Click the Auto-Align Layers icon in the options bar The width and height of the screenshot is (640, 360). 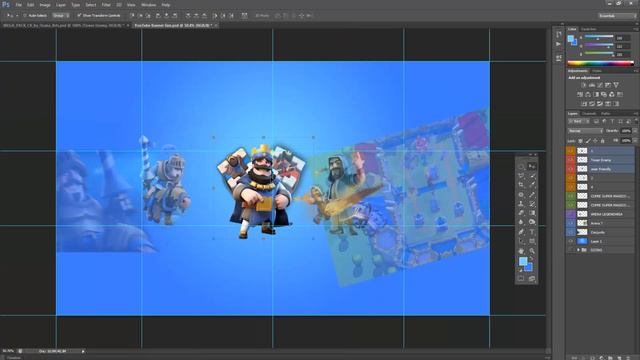pos(244,16)
